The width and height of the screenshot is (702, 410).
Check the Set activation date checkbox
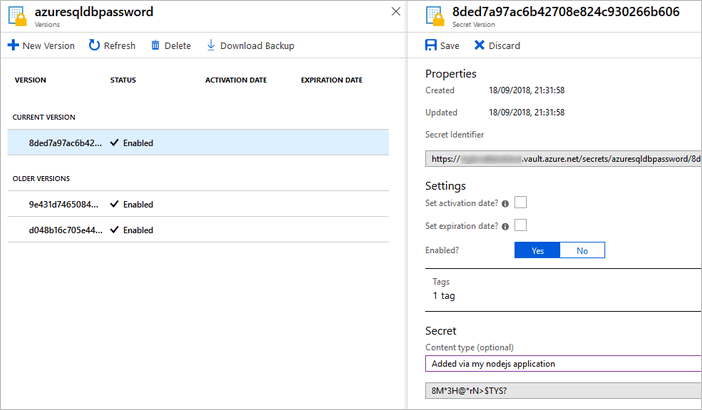tap(521, 203)
